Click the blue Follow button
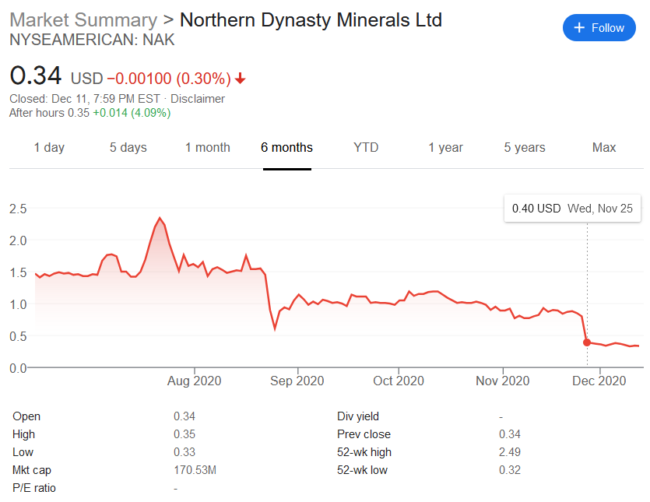Image resolution: width=650 pixels, height=502 pixels. click(x=599, y=28)
